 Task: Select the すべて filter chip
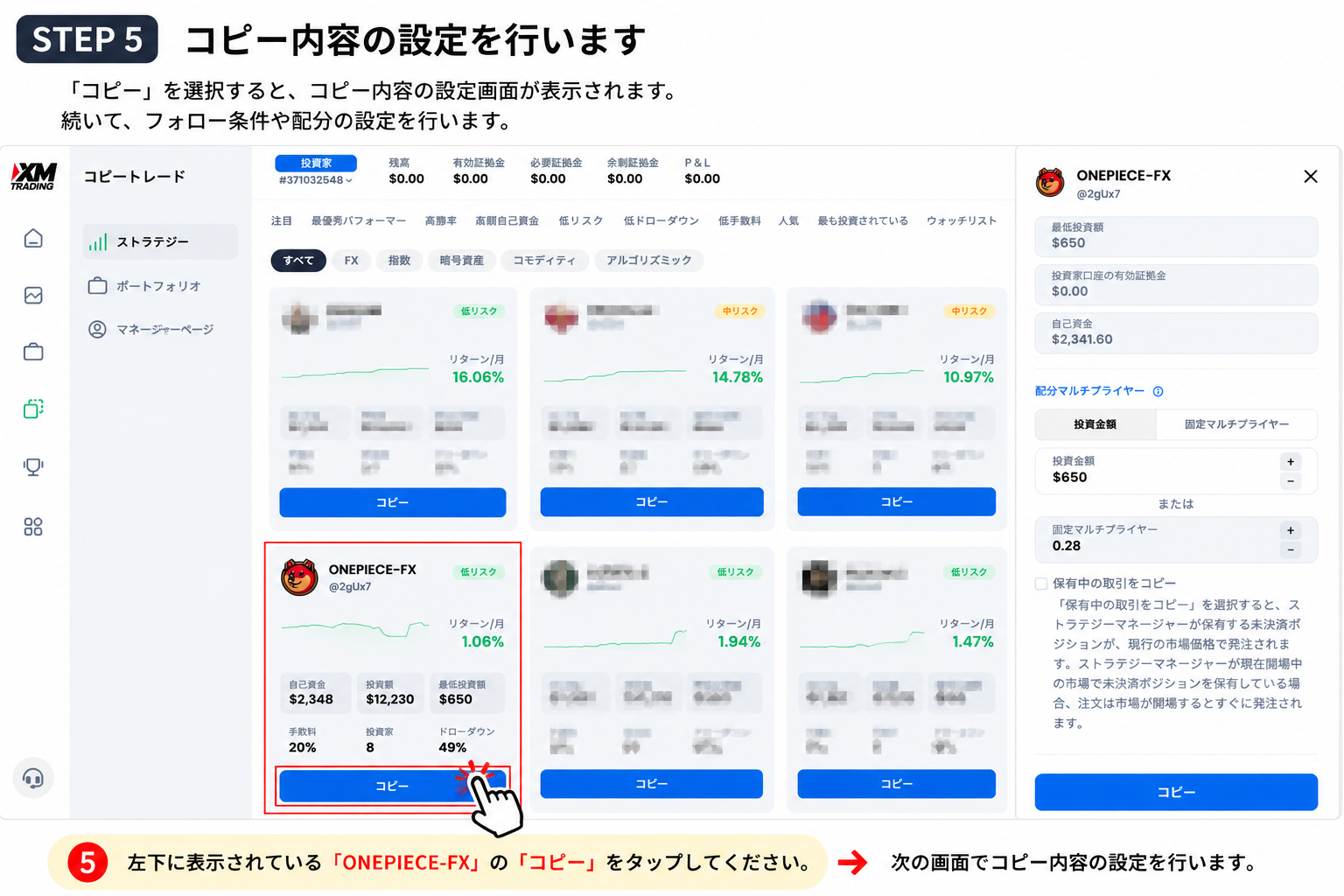click(298, 261)
